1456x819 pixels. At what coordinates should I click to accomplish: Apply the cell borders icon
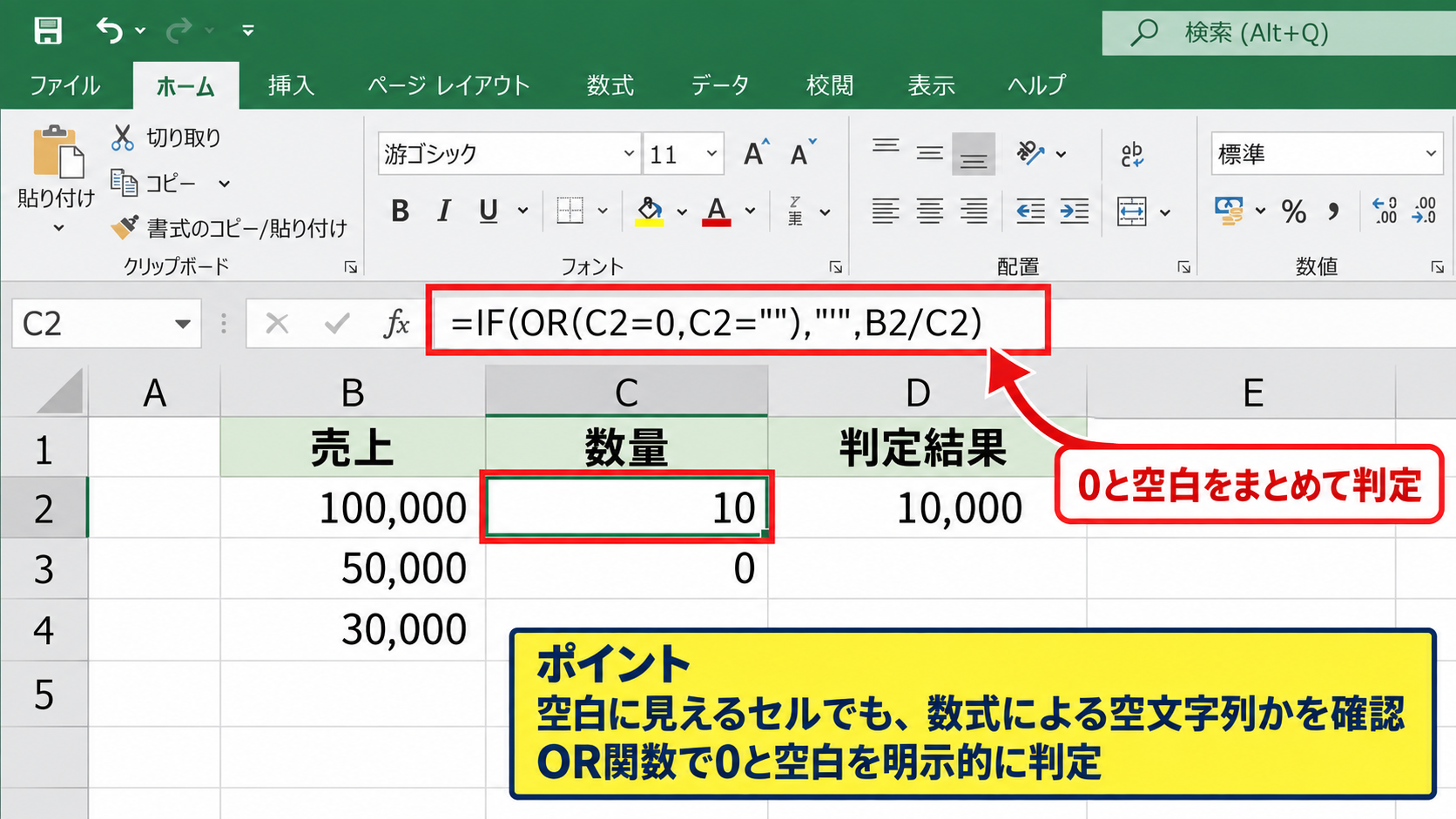coord(570,210)
